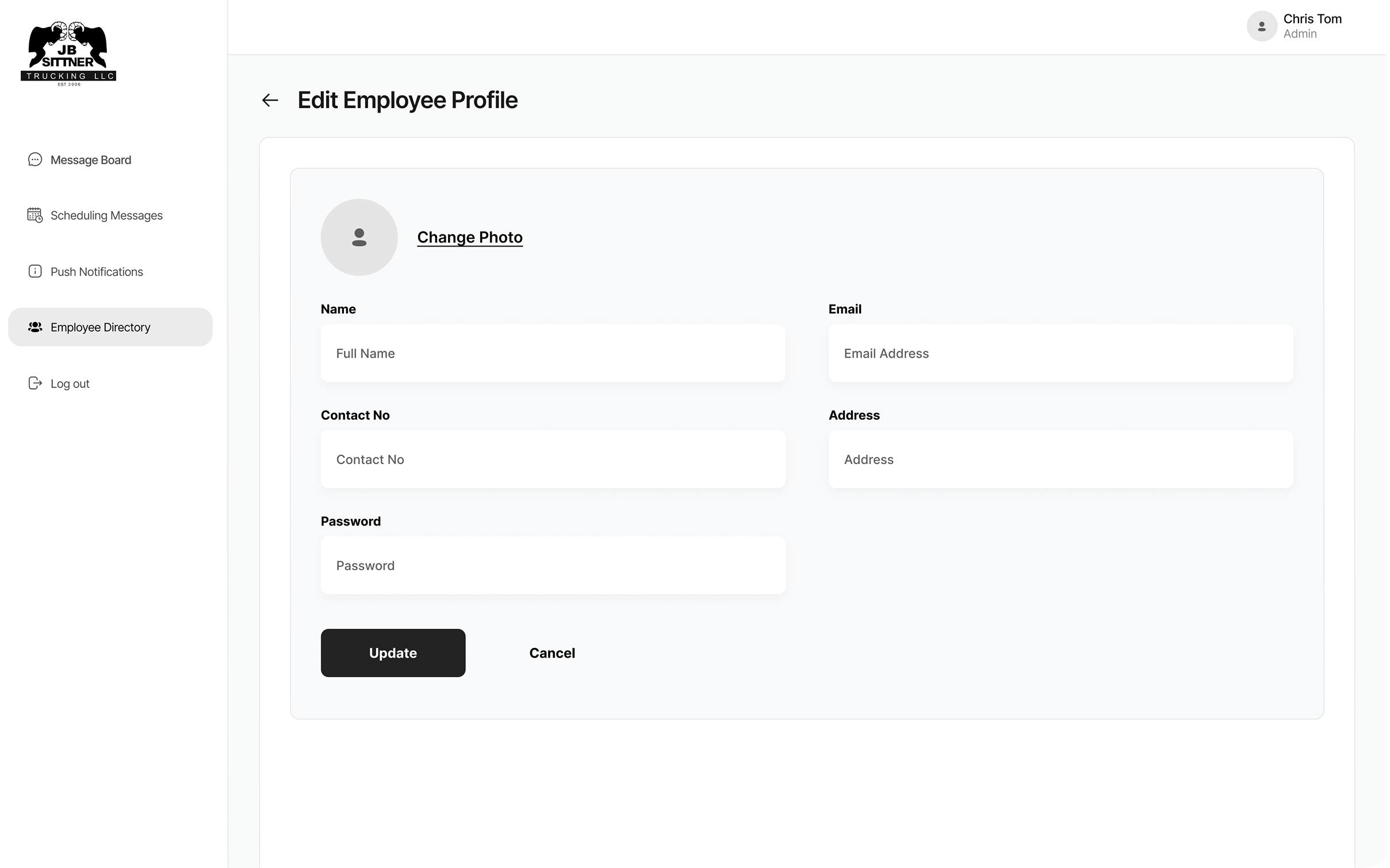This screenshot has height=868, width=1390.
Task: Select the Contact No input box
Action: coord(553,459)
